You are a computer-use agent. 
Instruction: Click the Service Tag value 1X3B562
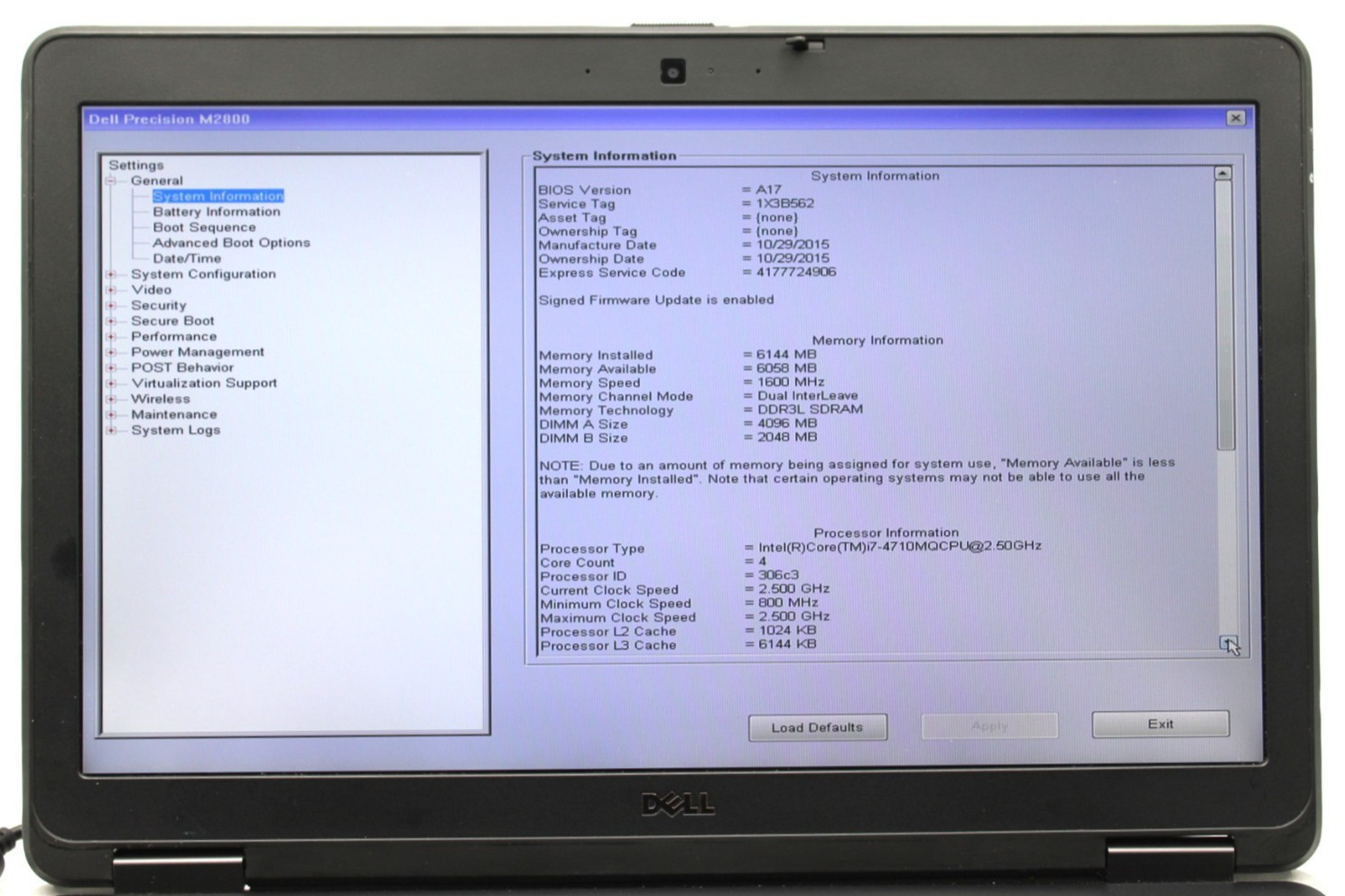785,203
